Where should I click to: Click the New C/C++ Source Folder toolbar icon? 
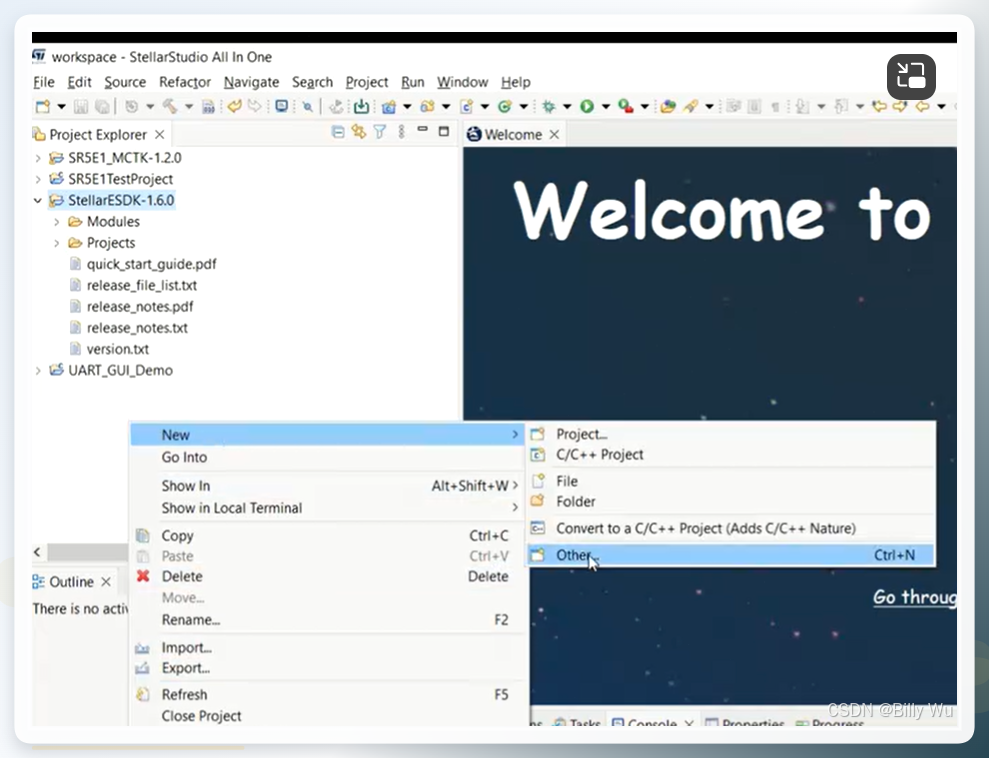click(x=427, y=107)
